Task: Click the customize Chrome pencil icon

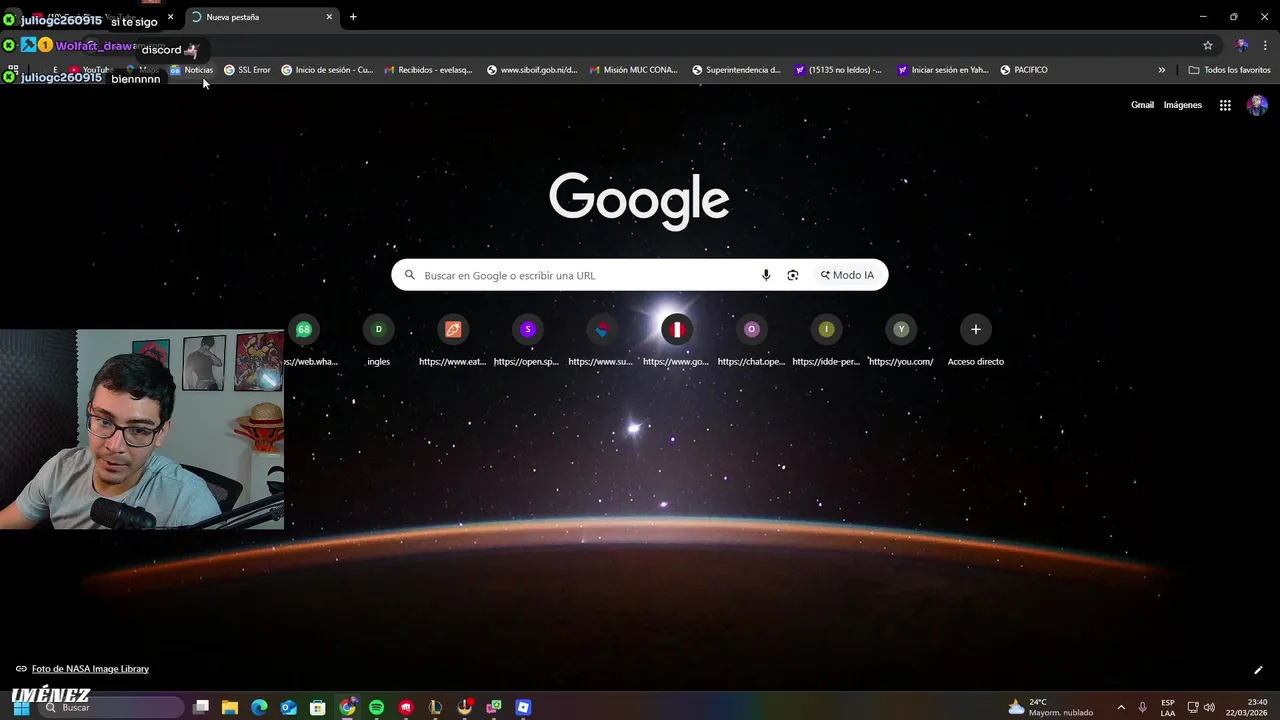Action: pos(1258,670)
